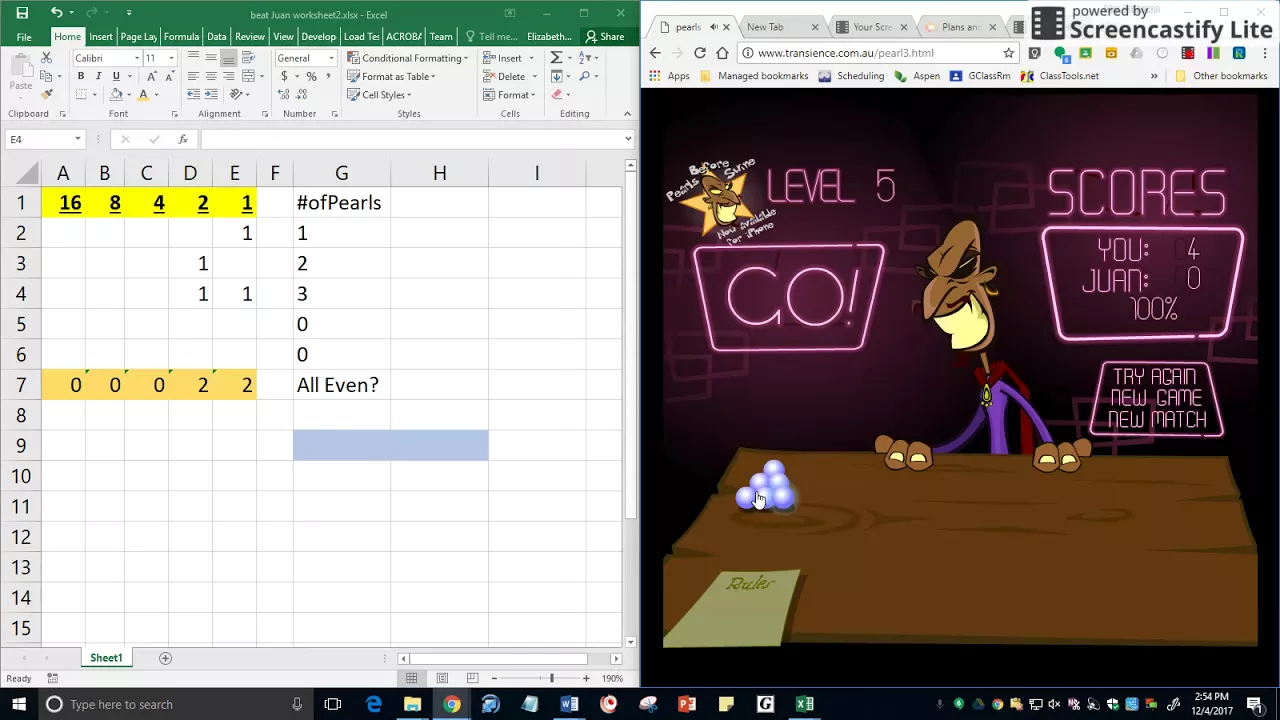Reload the page in Chrome

700,53
